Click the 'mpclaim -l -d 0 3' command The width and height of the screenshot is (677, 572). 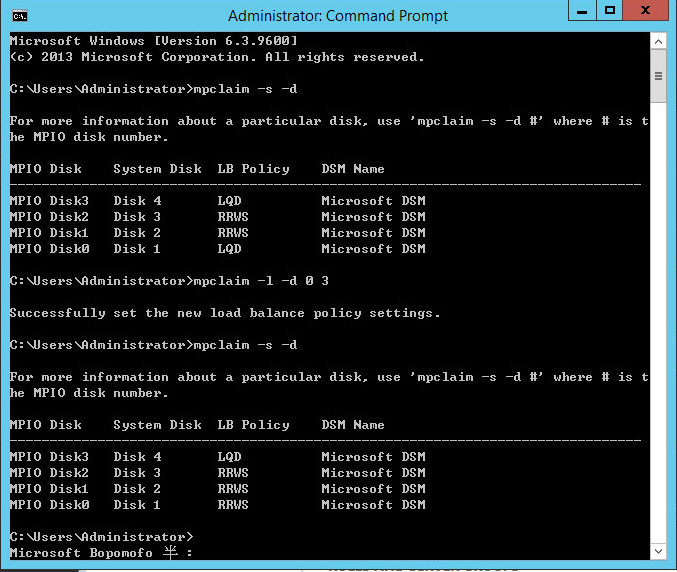point(261,281)
